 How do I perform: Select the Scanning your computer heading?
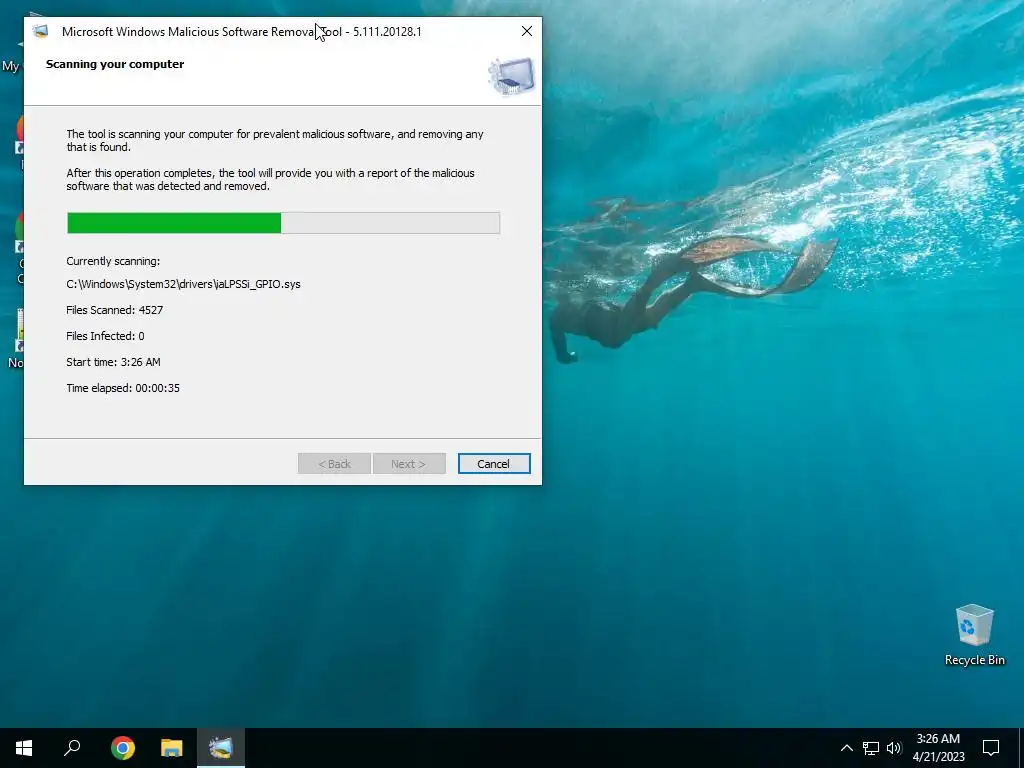(x=115, y=64)
